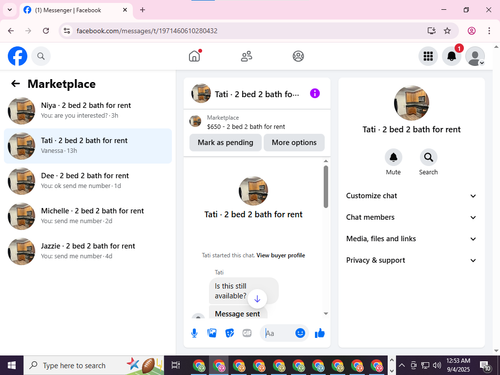The width and height of the screenshot is (500, 375).
Task: Open the Notifications bell in header
Action: click(x=452, y=56)
